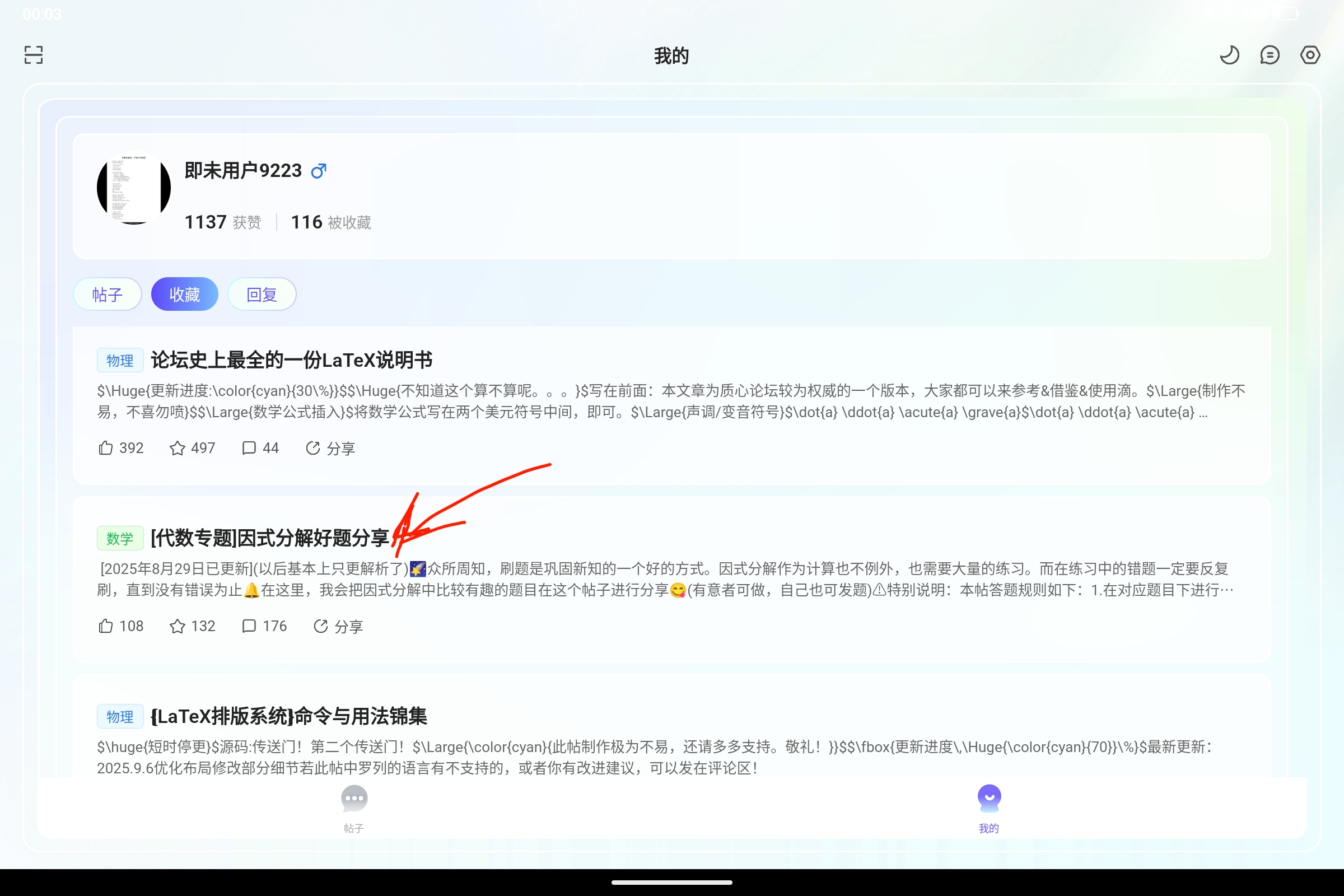This screenshot has width=1344, height=896.
Task: Open the post titled 论坛史上最全的一份LaTeX说明书
Action: coord(291,360)
